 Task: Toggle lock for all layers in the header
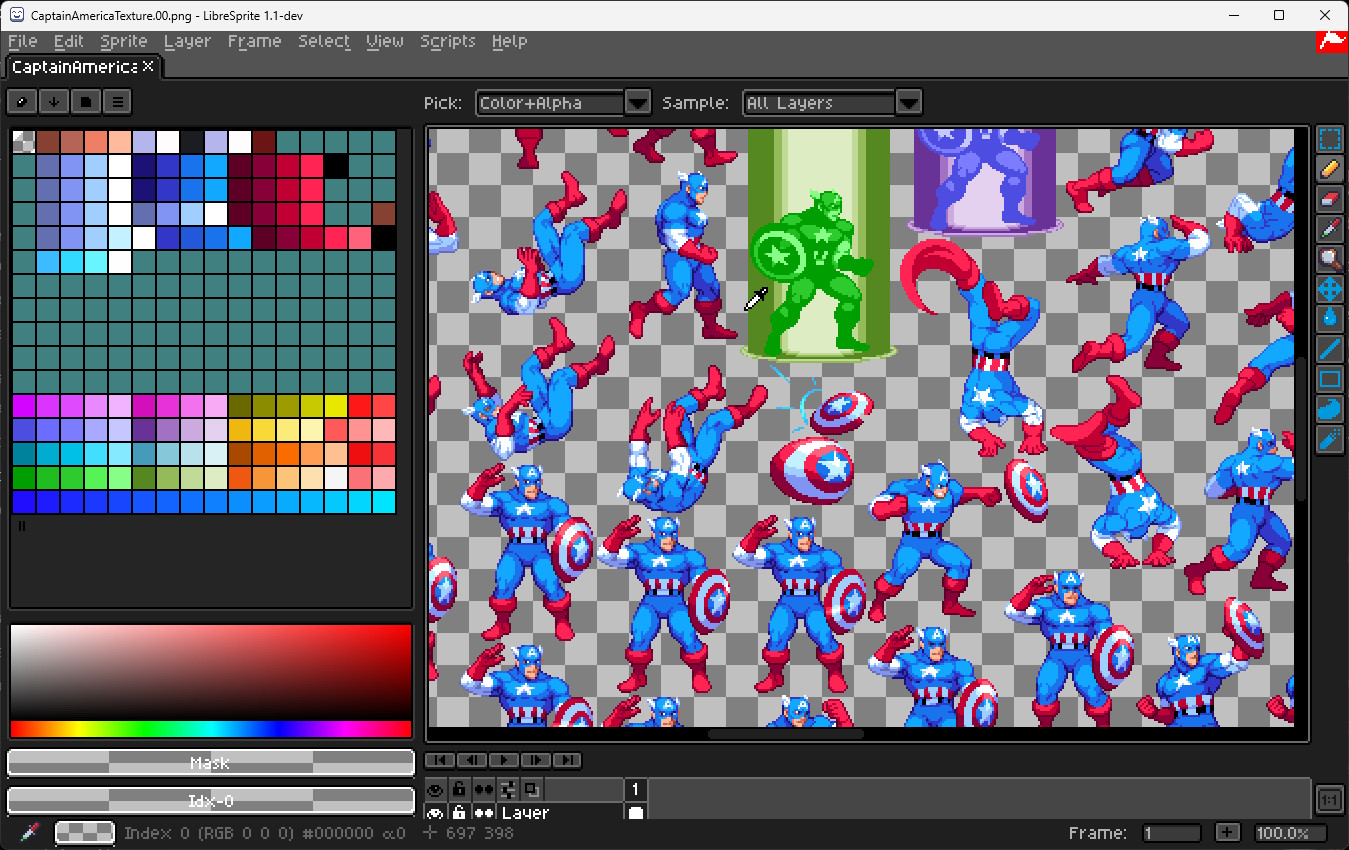pyautogui.click(x=459, y=789)
